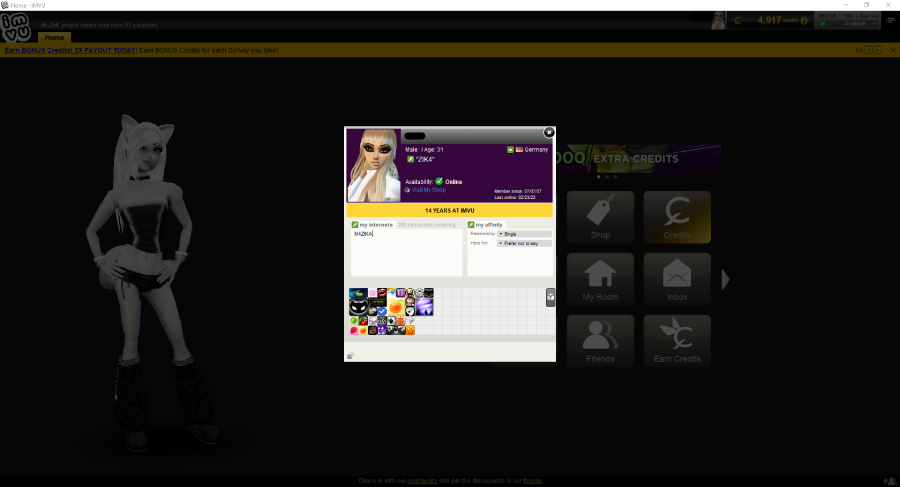The width and height of the screenshot is (900, 487).
Task: Edit my affinity pencil icon
Action: click(x=471, y=225)
